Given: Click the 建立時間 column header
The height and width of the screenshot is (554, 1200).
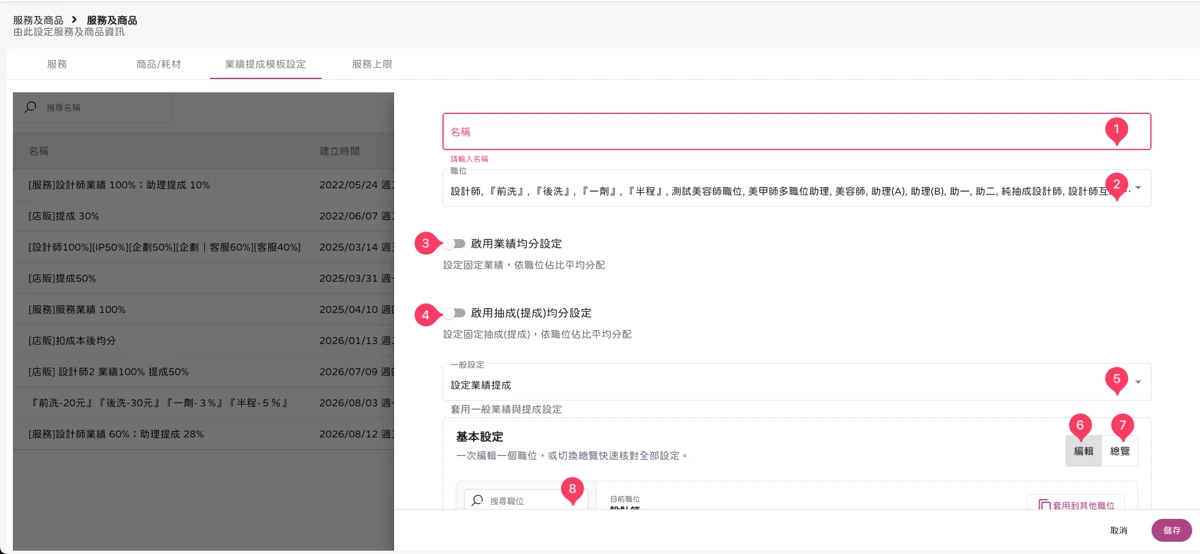Looking at the screenshot, I should tap(339, 151).
